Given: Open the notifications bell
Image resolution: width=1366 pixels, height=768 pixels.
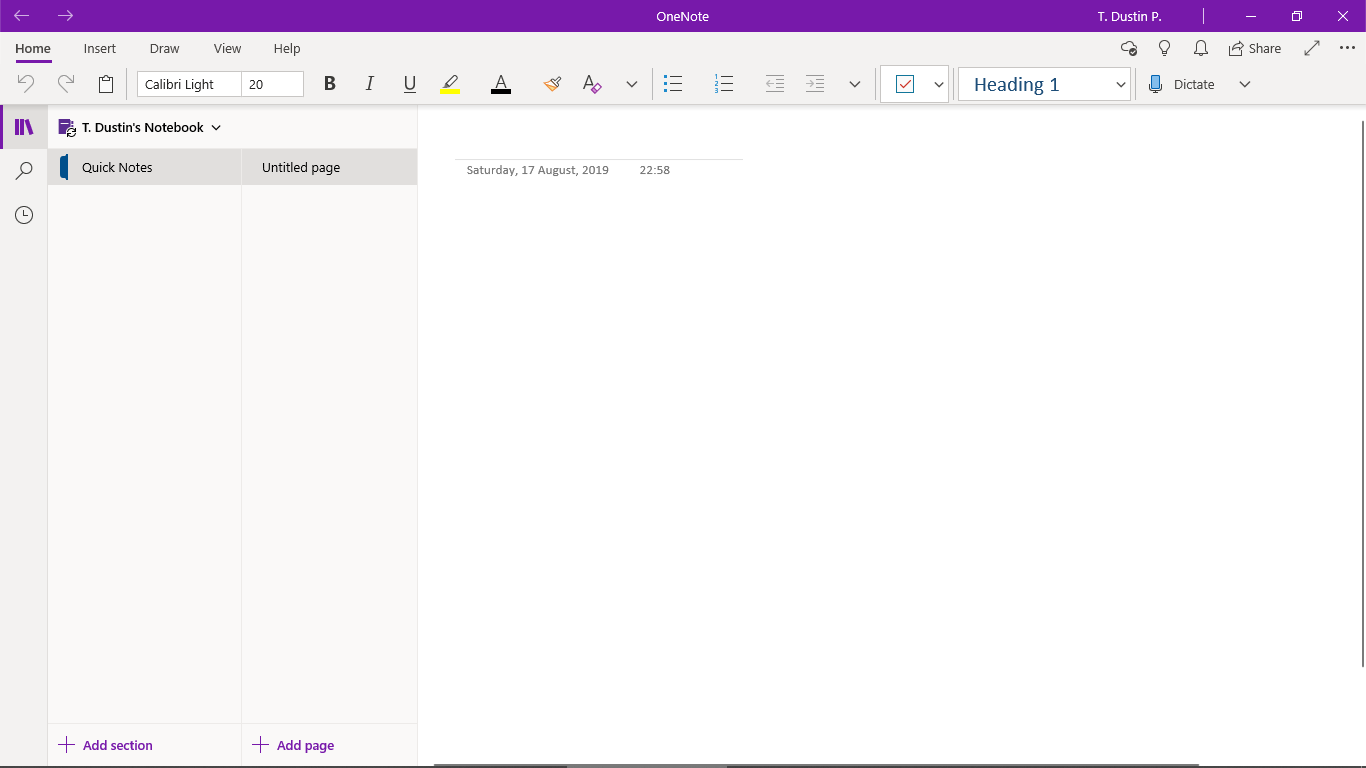Looking at the screenshot, I should (1201, 48).
